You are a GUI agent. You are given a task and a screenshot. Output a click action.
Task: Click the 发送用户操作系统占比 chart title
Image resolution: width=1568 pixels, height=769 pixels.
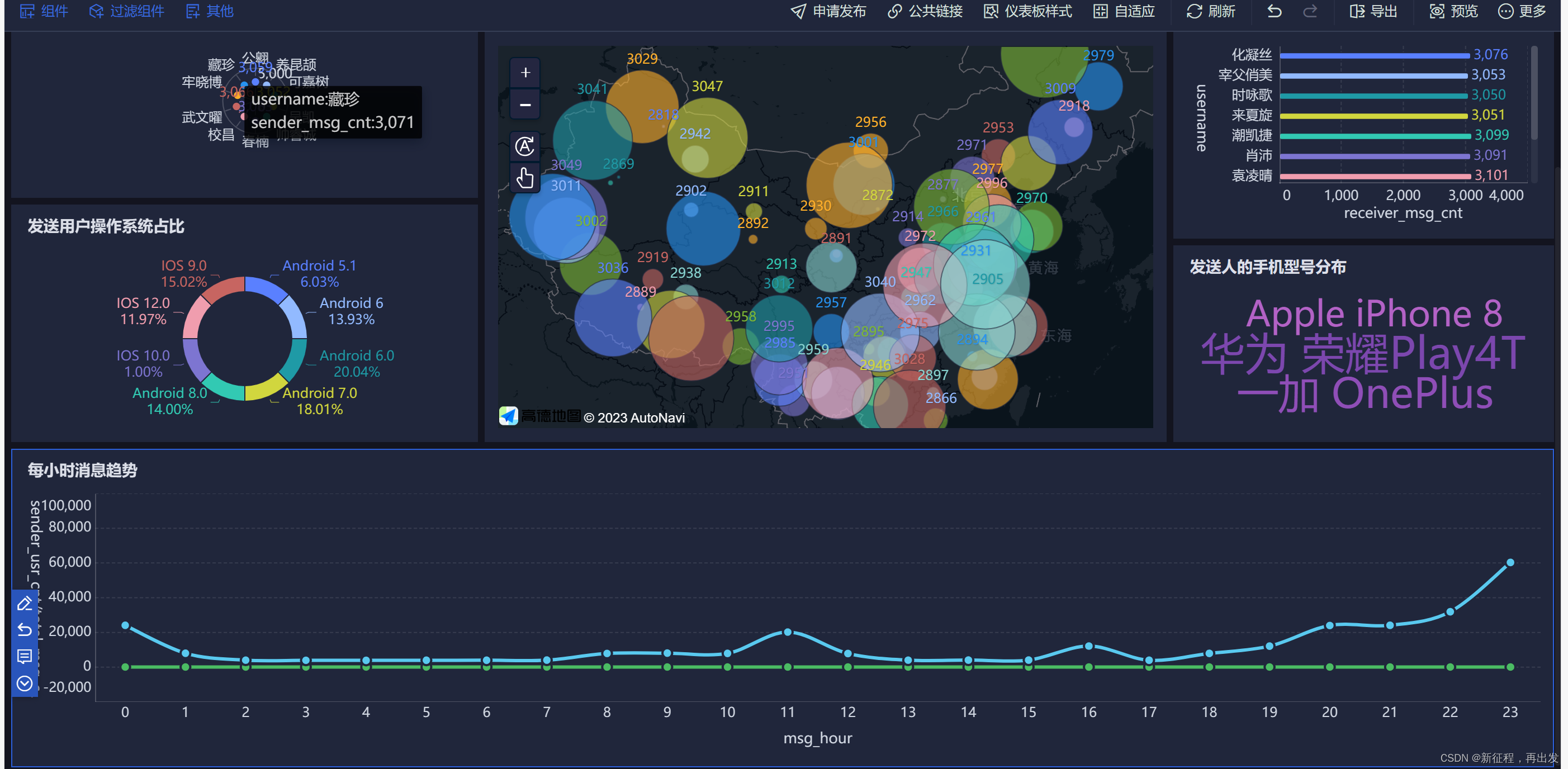pos(106,226)
